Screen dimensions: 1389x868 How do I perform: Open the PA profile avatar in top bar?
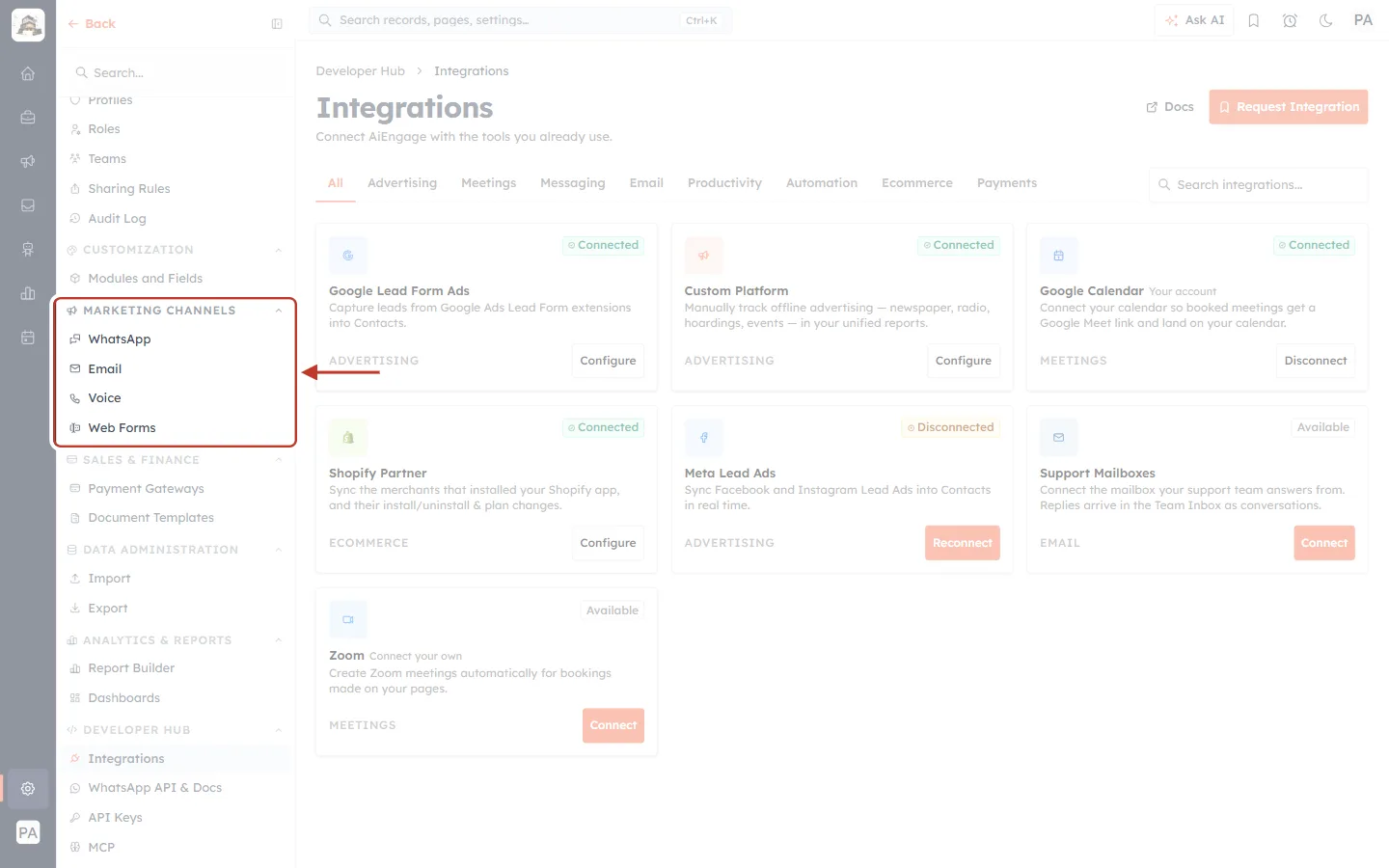(1363, 20)
